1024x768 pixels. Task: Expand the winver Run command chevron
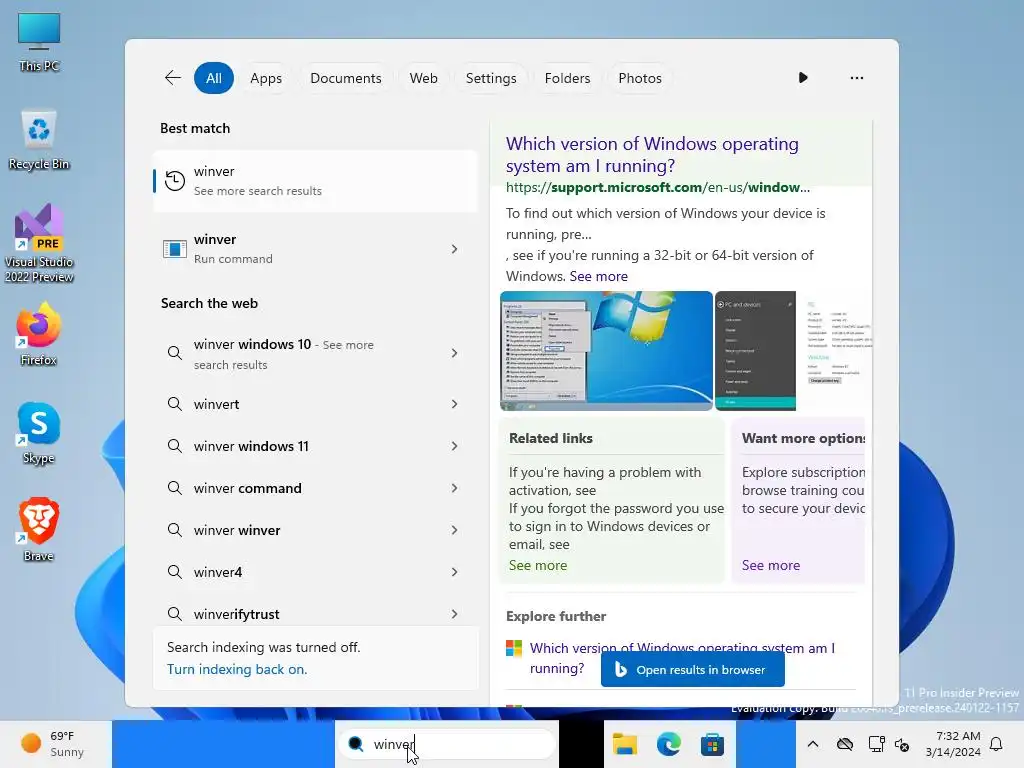[x=454, y=249]
